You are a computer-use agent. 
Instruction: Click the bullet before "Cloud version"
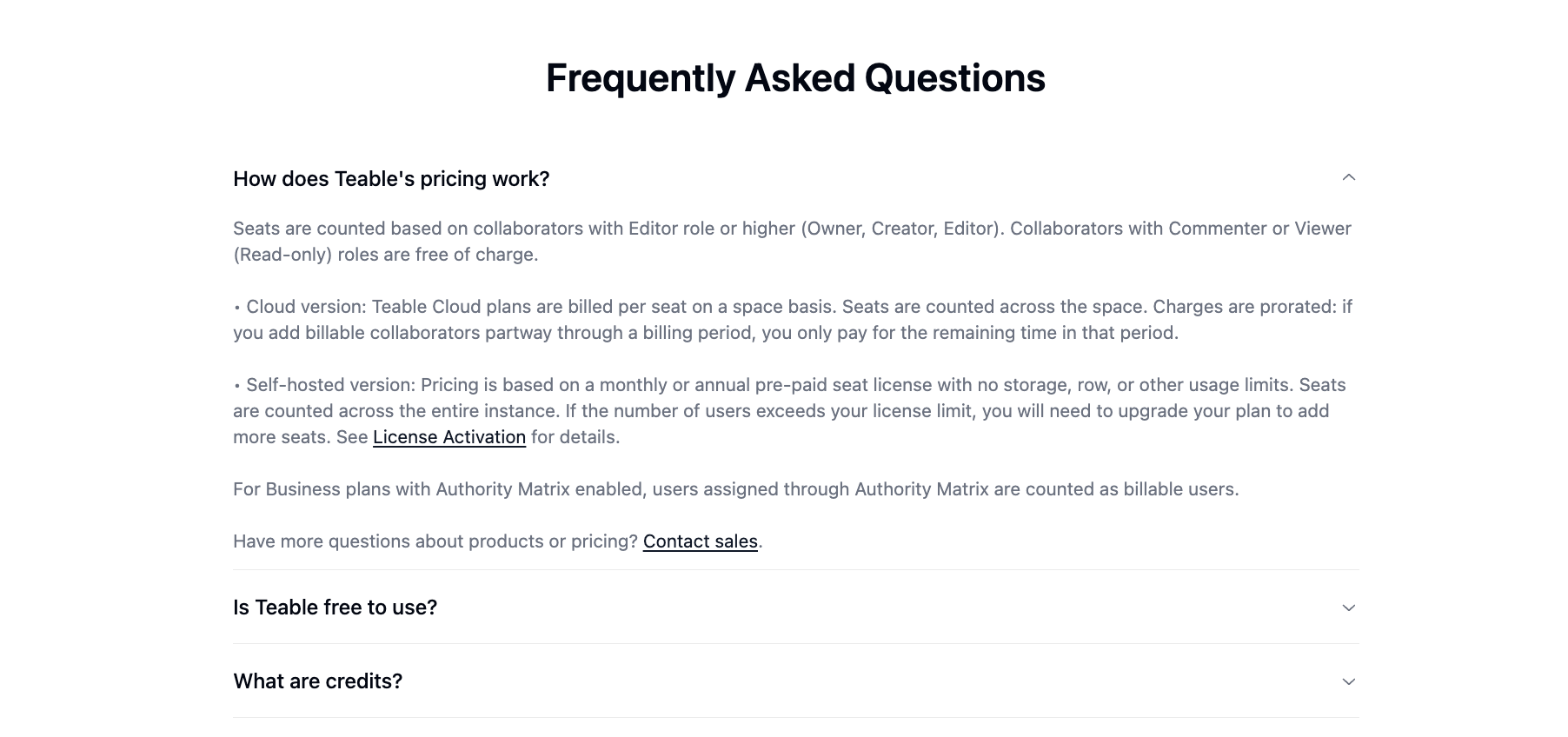[x=237, y=308]
